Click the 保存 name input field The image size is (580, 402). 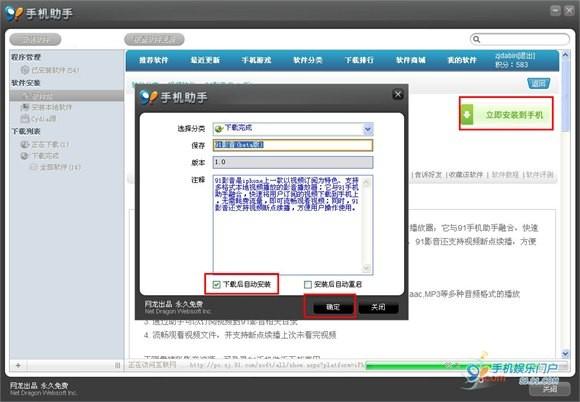[293, 145]
